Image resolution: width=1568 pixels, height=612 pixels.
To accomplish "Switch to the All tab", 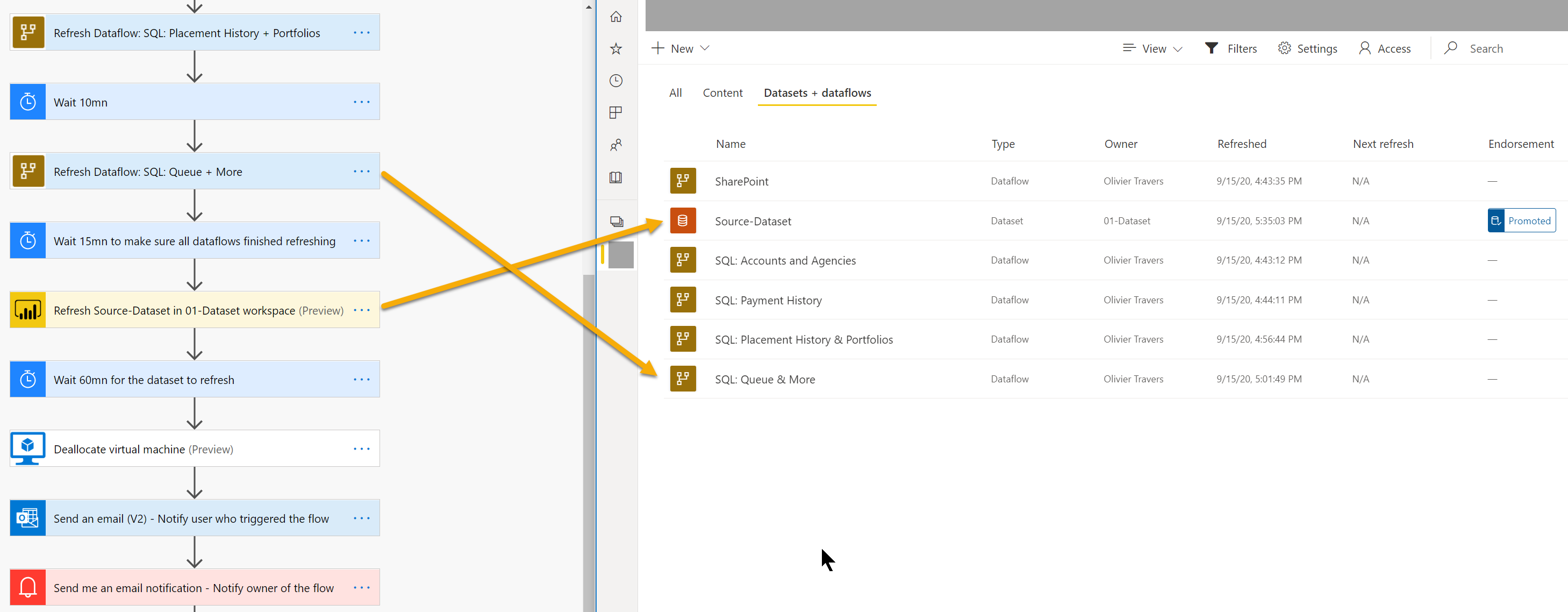I will [x=675, y=92].
